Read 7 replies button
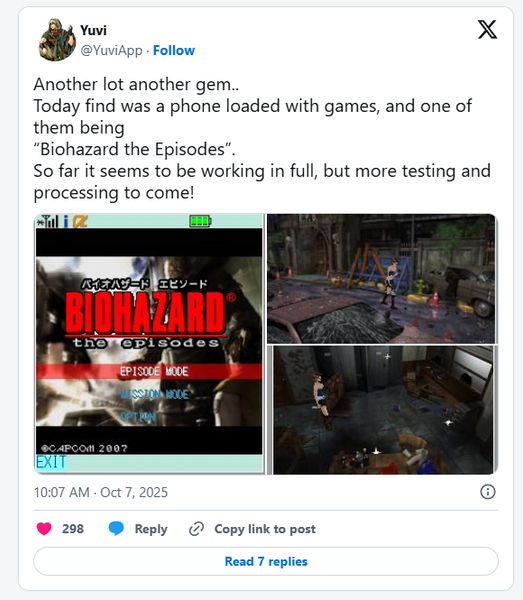 [266, 561]
